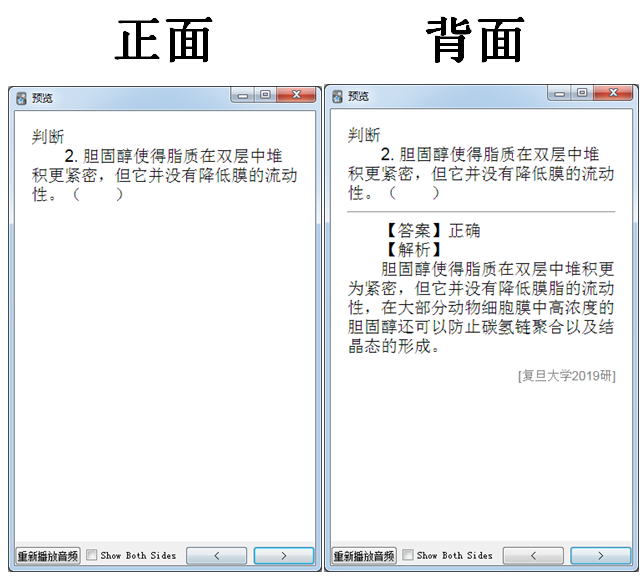642x577 pixels.
Task: Click the 正面 heading above the left window
Action: 163,40
